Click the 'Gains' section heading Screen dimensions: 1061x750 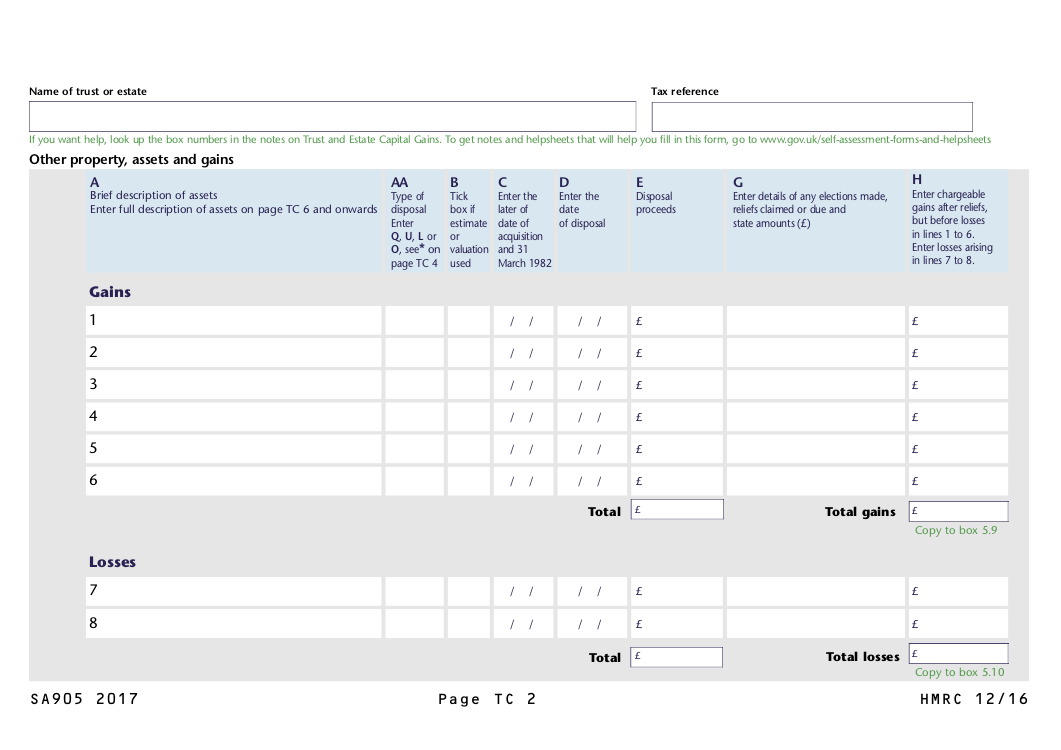click(x=110, y=292)
